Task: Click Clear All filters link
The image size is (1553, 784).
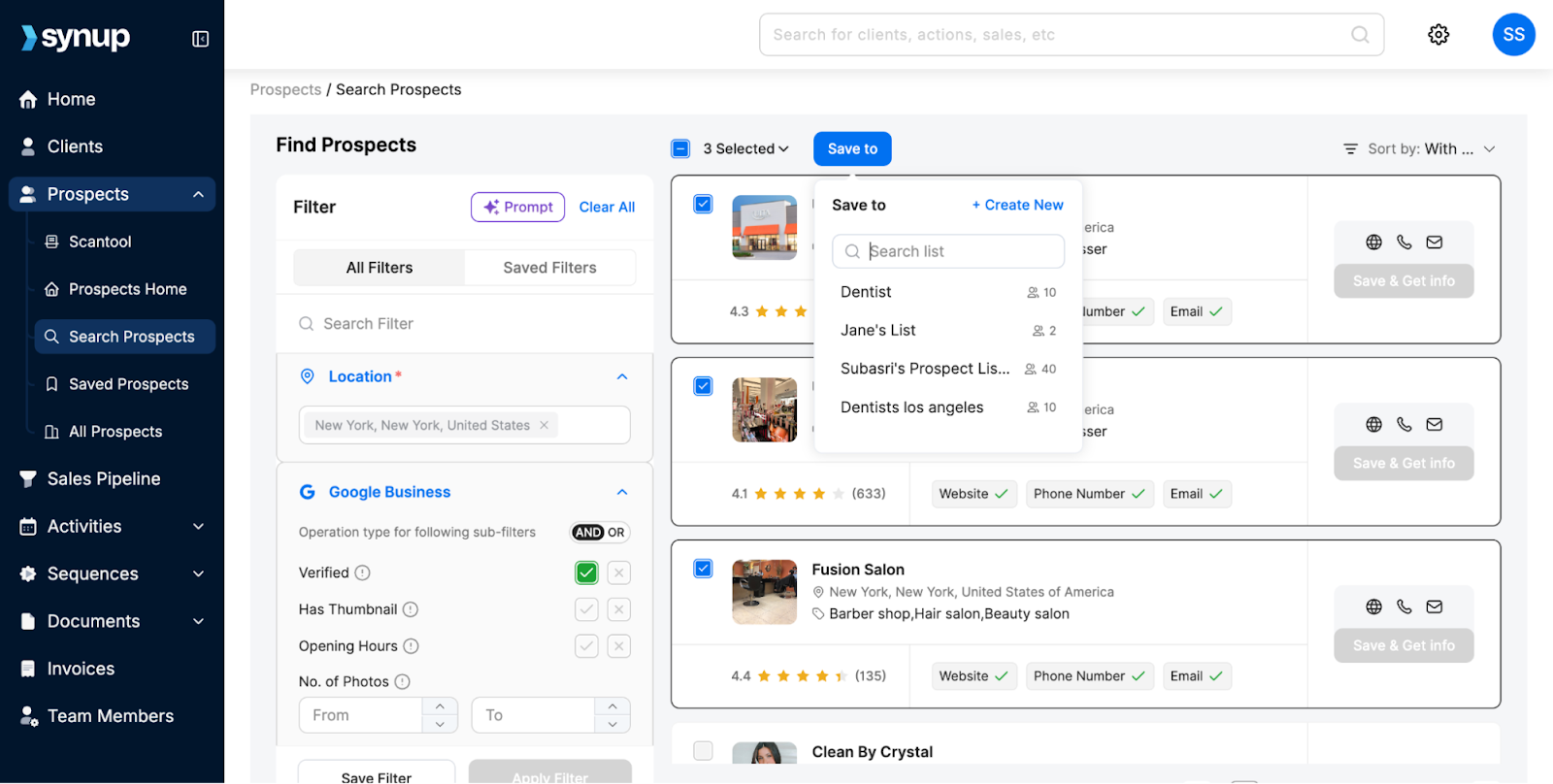Action: (607, 207)
